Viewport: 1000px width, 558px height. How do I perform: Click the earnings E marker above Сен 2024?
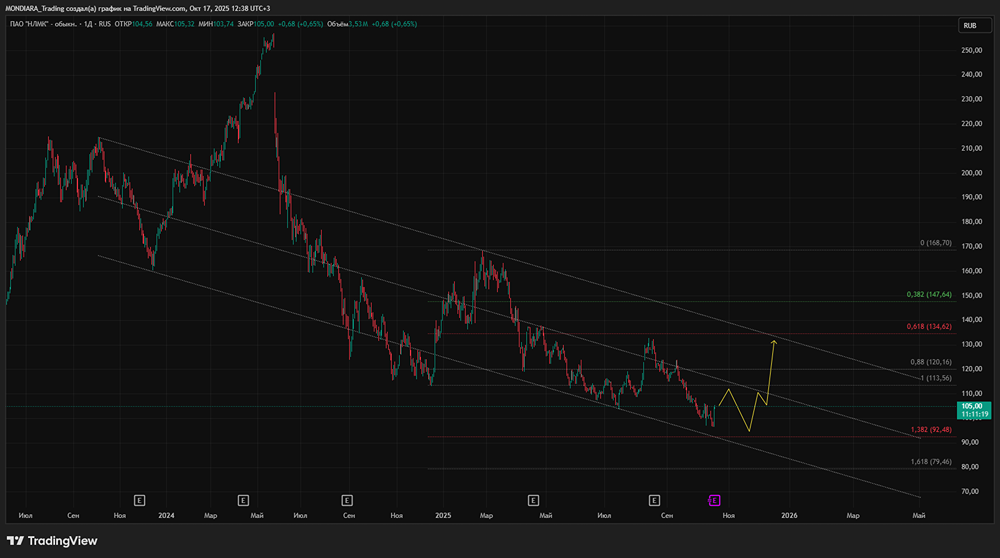[347, 498]
